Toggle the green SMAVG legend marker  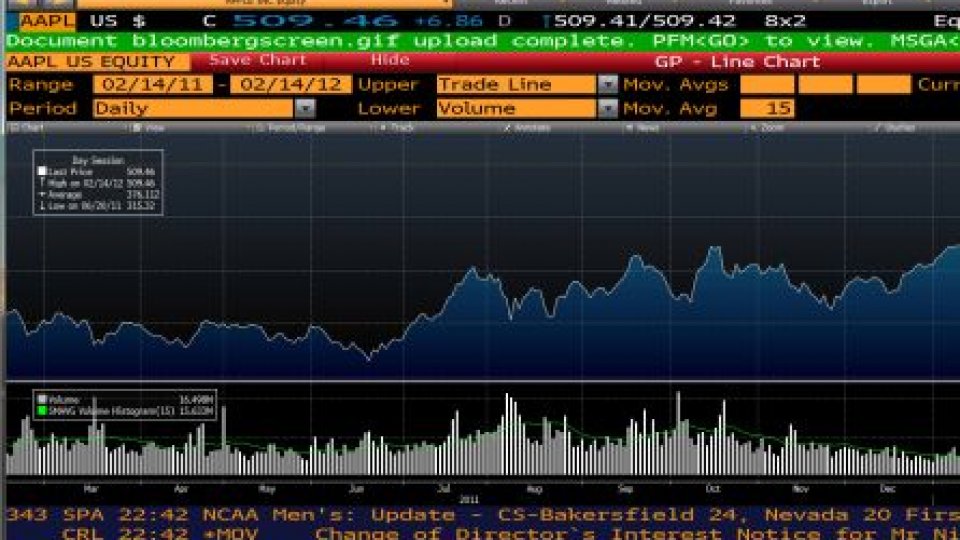tap(41, 409)
